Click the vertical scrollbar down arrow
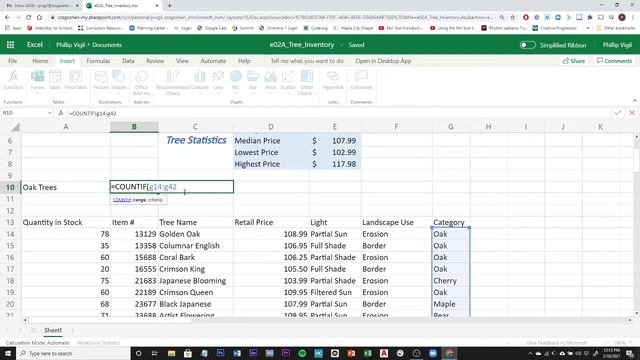Viewport: 640px width, 360px height. (636, 313)
